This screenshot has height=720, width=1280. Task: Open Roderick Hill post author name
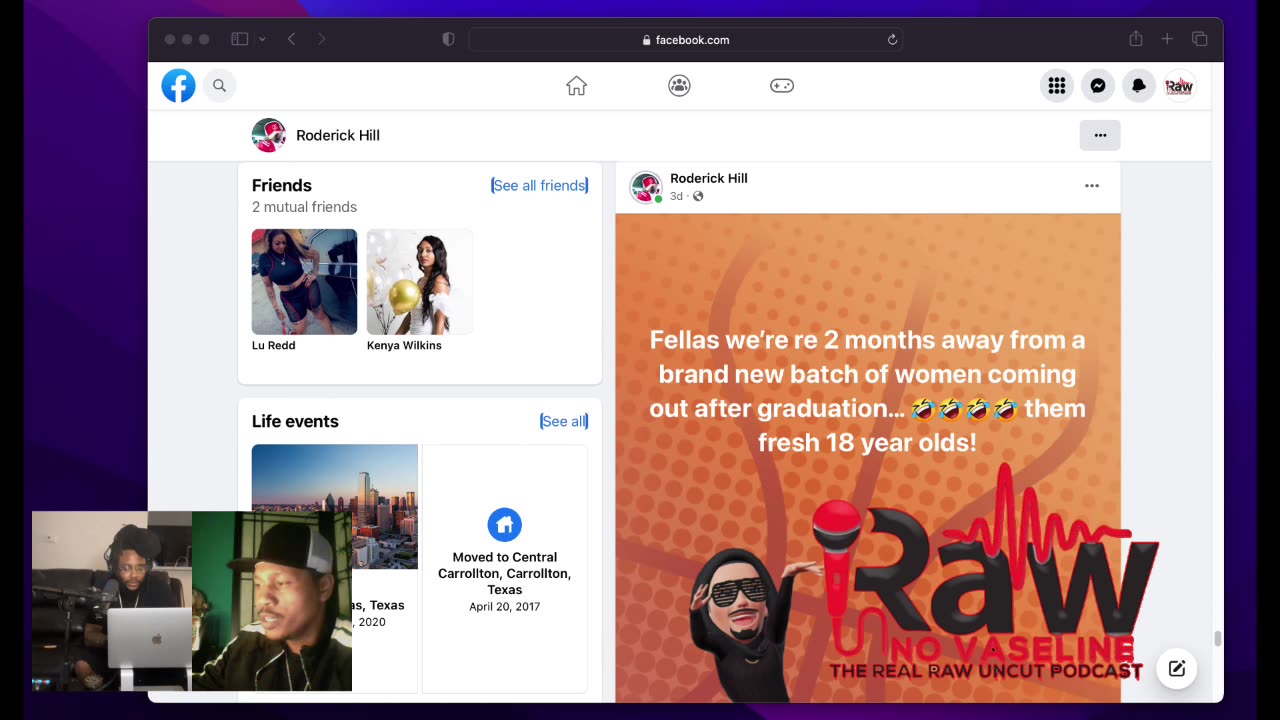[x=709, y=178]
